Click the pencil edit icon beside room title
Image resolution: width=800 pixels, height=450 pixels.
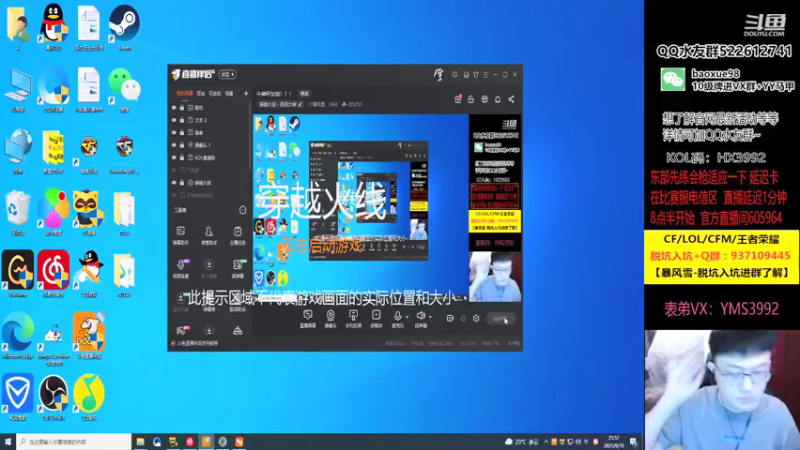[300, 104]
